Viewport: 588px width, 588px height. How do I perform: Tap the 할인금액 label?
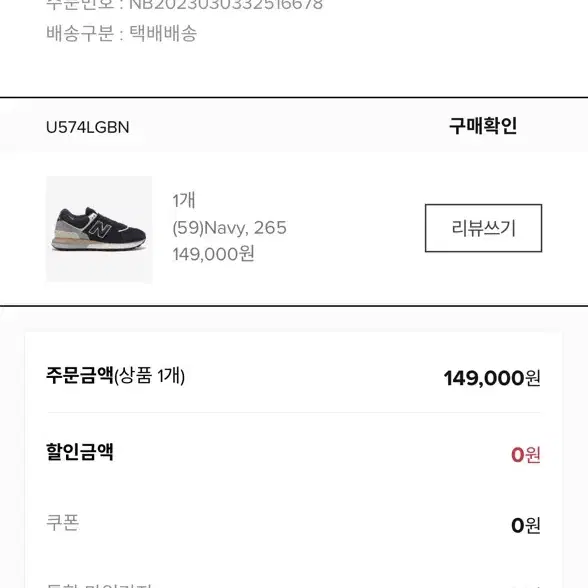click(x=80, y=452)
